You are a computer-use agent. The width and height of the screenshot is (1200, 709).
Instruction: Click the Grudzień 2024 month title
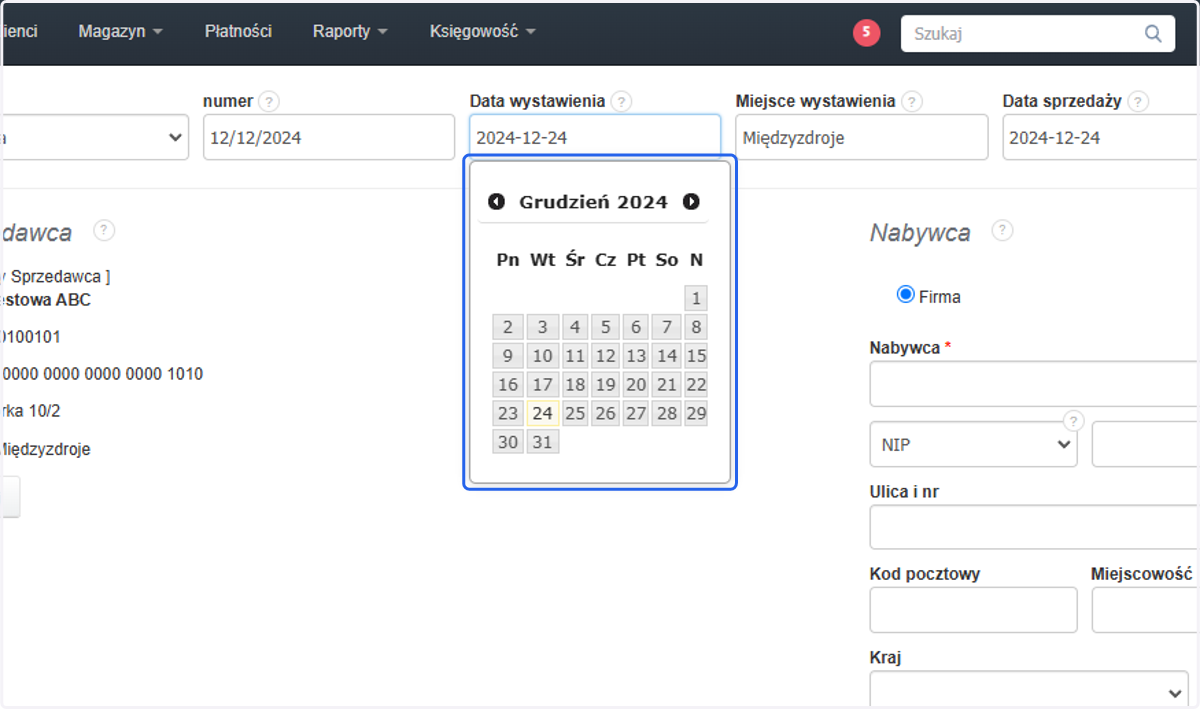[593, 202]
